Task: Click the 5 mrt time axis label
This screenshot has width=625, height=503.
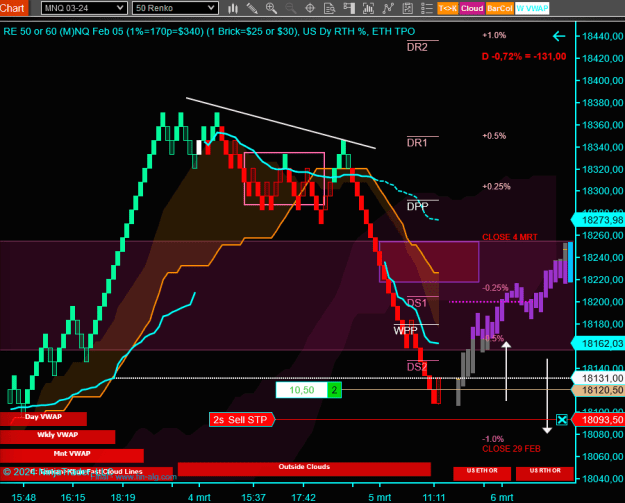Action: pos(379,497)
